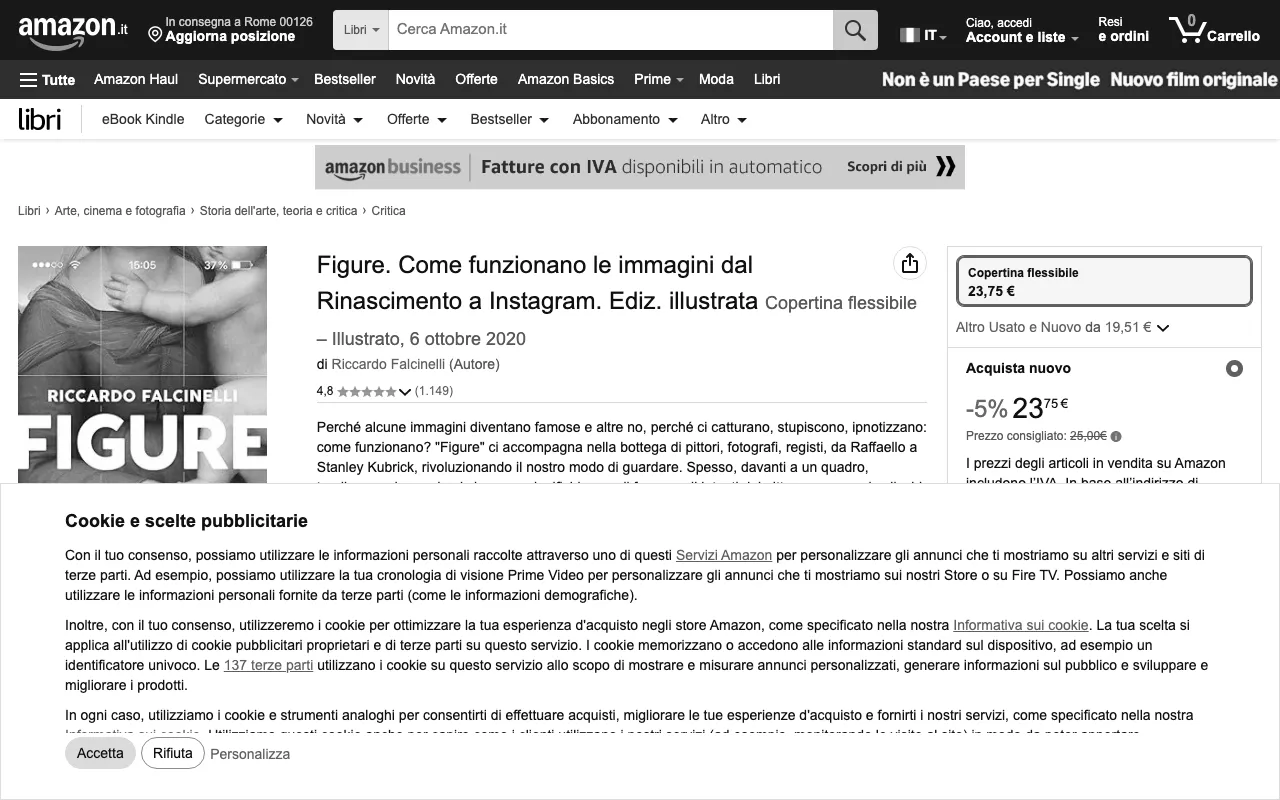Open eBook Kindle link
Image resolution: width=1280 pixels, height=800 pixels.
coord(143,119)
